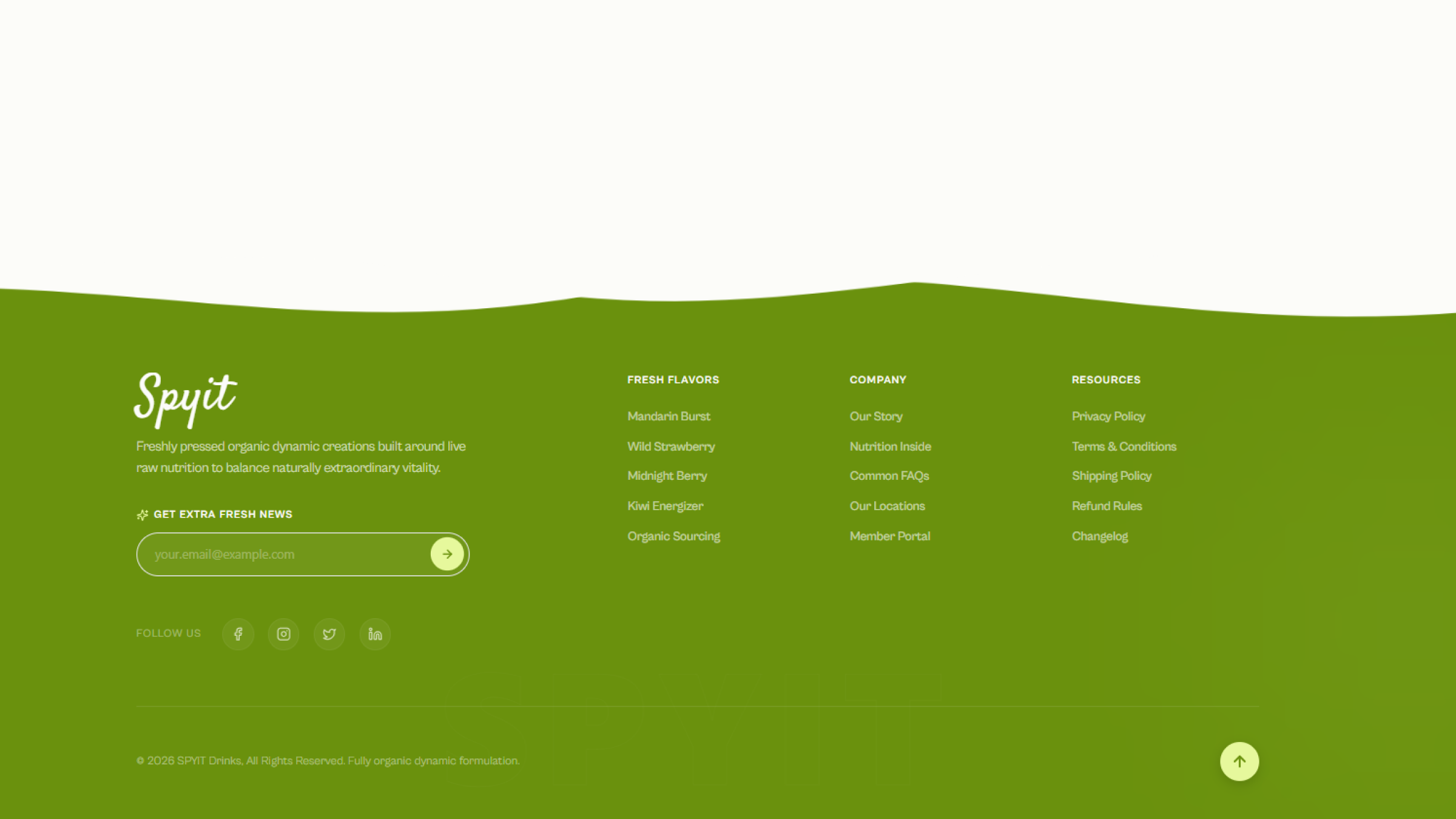Go to Midnight Berry flavor
The image size is (1456, 819).
[667, 476]
